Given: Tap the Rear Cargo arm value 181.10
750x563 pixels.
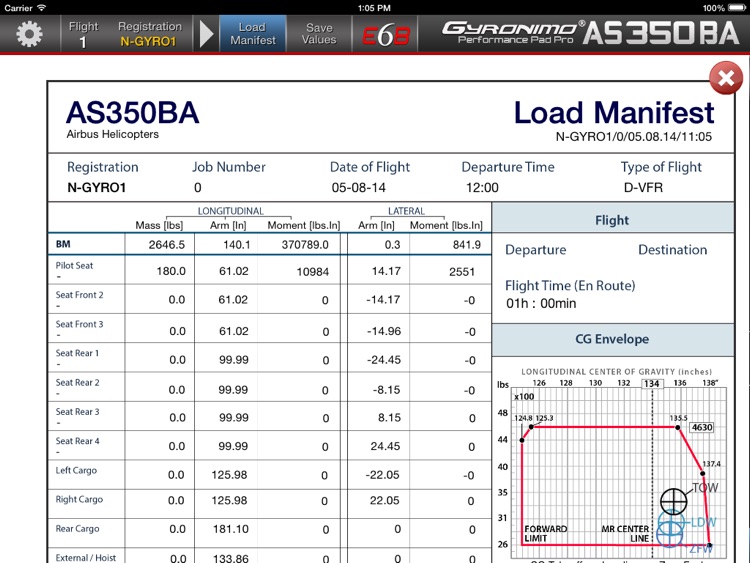Looking at the screenshot, I should point(231,529).
